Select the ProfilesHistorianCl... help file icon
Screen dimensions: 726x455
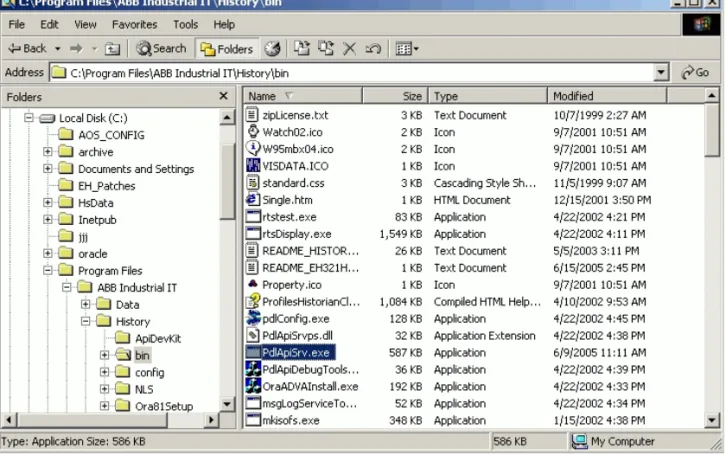(x=252, y=301)
